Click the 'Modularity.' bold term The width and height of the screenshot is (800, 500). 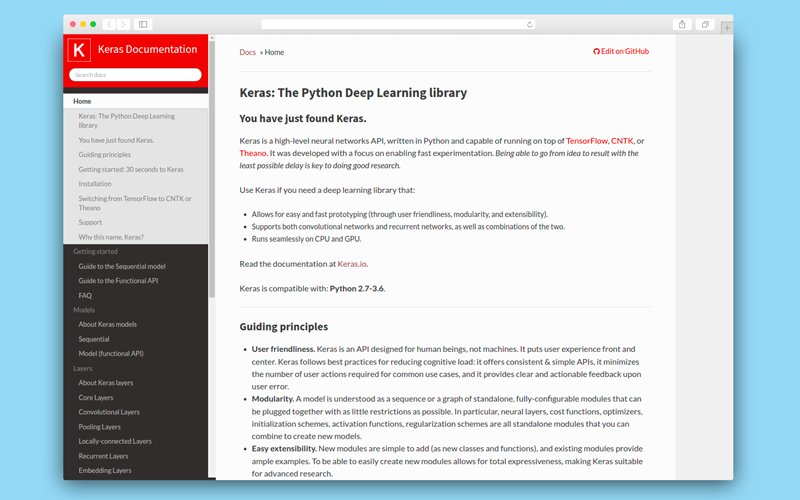coord(272,399)
